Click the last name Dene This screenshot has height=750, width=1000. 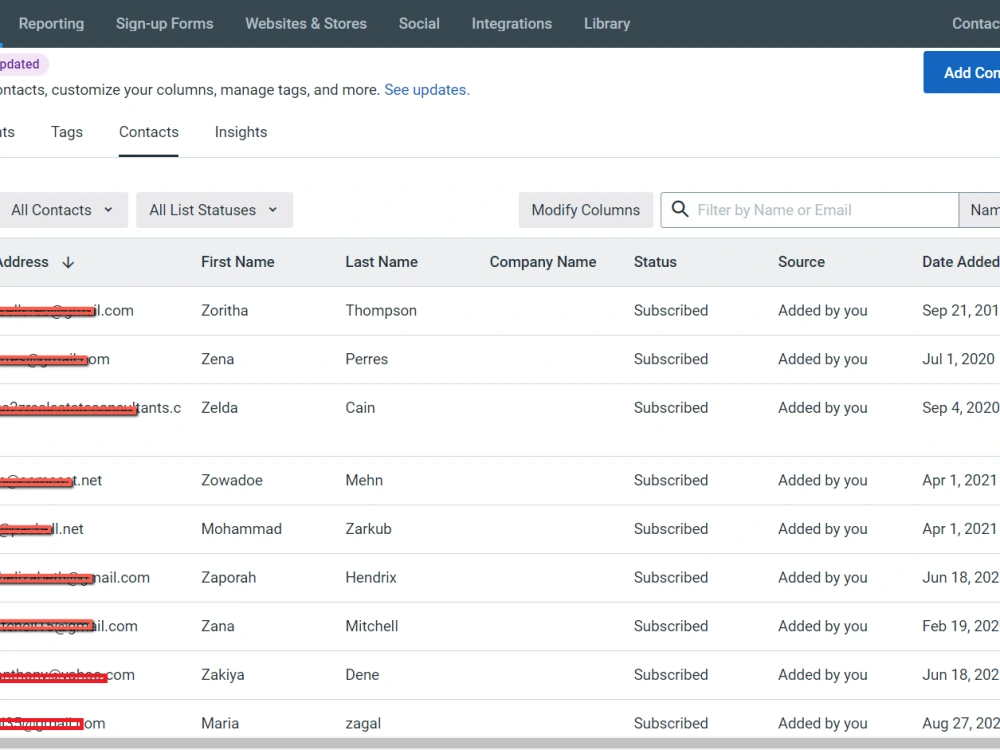pyautogui.click(x=362, y=674)
